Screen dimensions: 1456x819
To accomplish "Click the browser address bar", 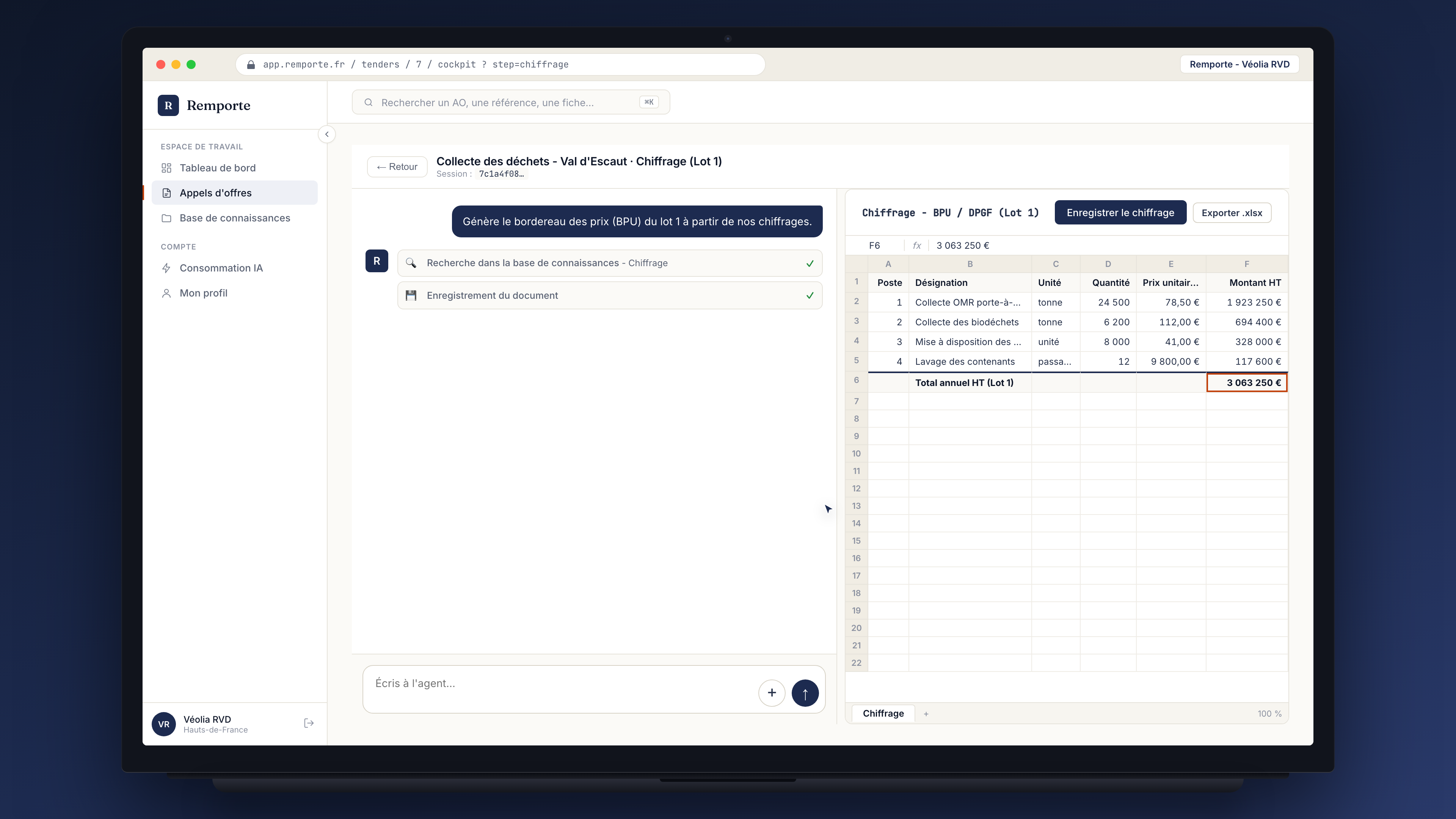I will [500, 64].
